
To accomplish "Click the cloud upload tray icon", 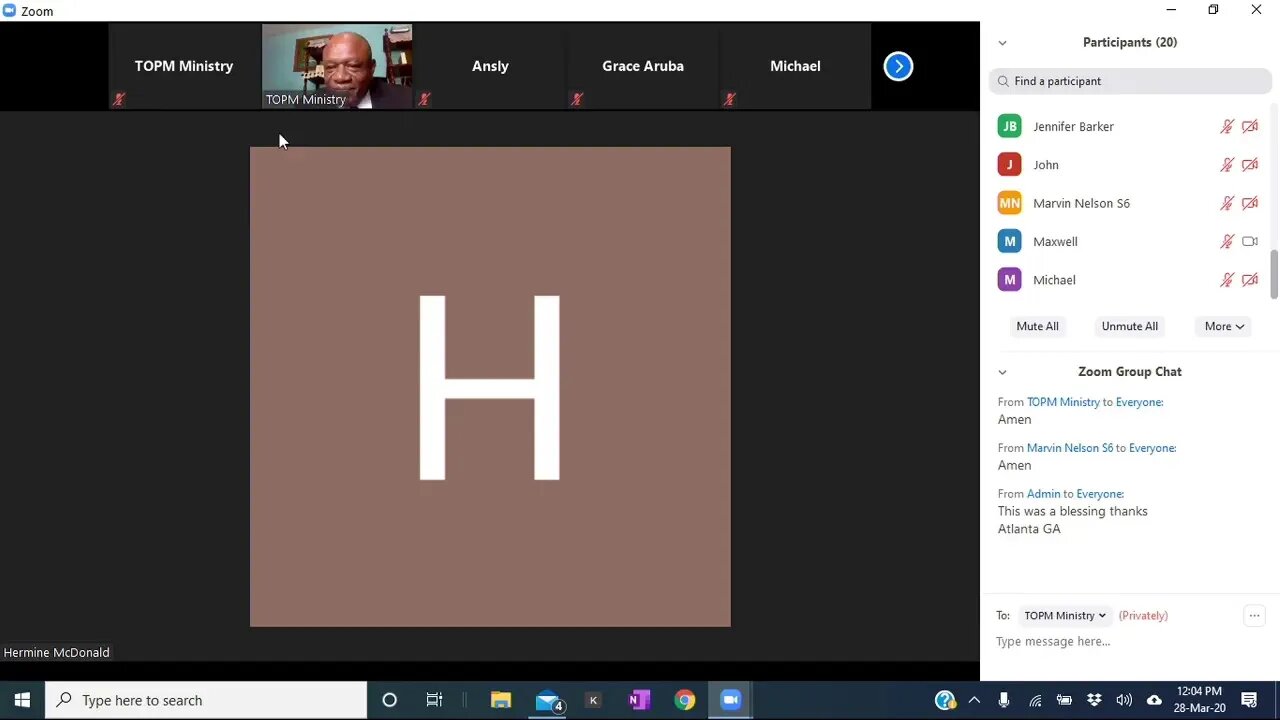I will (1154, 700).
